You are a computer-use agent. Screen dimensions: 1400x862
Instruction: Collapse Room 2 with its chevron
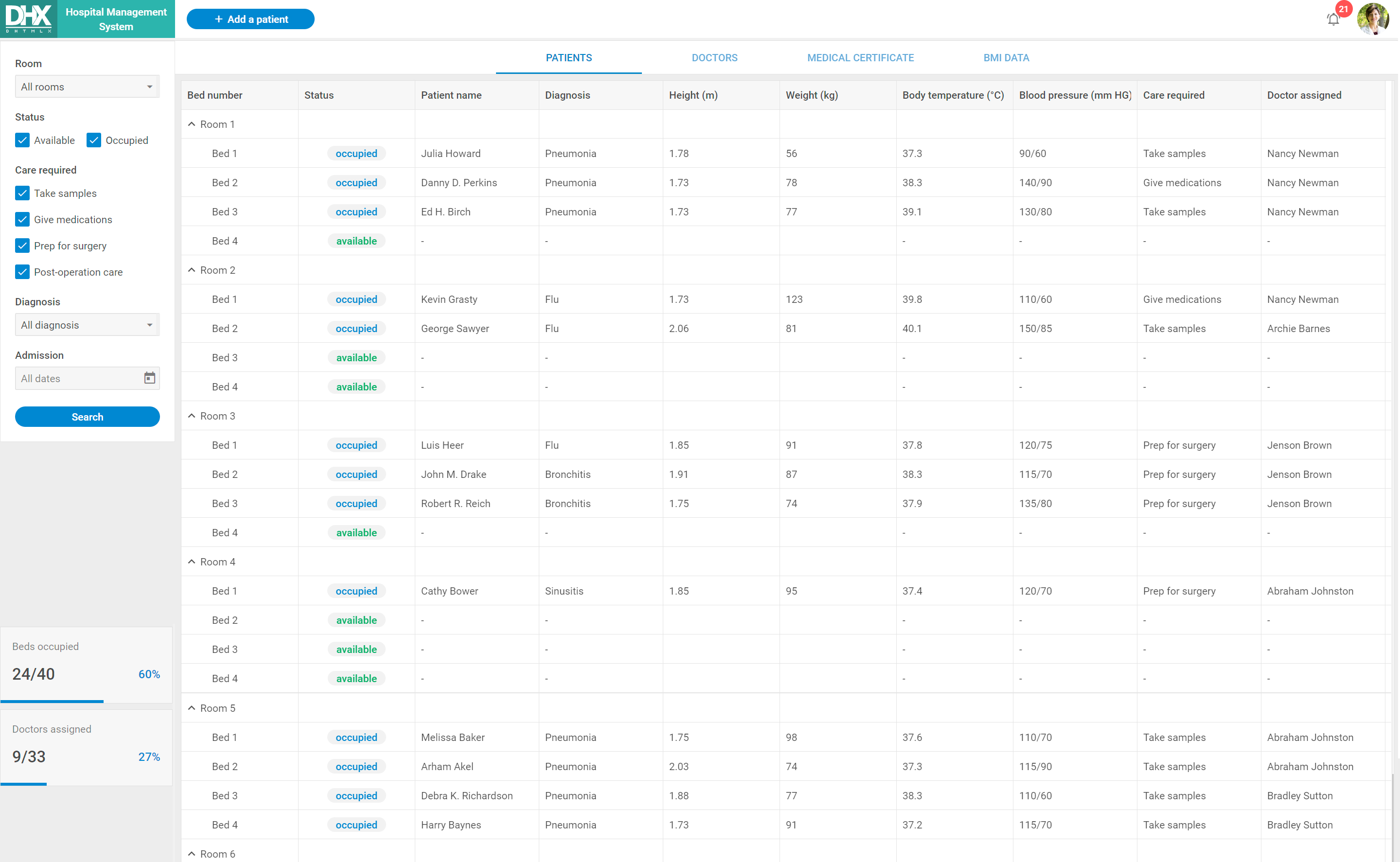[x=192, y=270]
